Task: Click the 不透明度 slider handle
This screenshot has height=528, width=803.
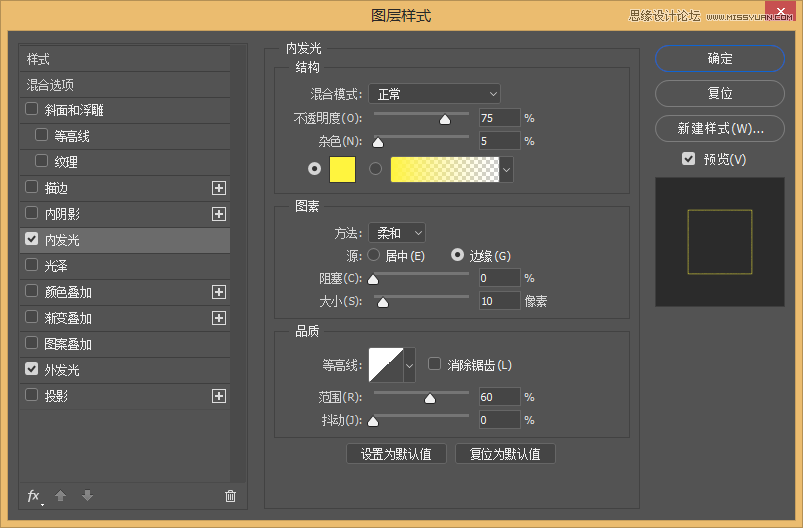Action: pos(445,120)
